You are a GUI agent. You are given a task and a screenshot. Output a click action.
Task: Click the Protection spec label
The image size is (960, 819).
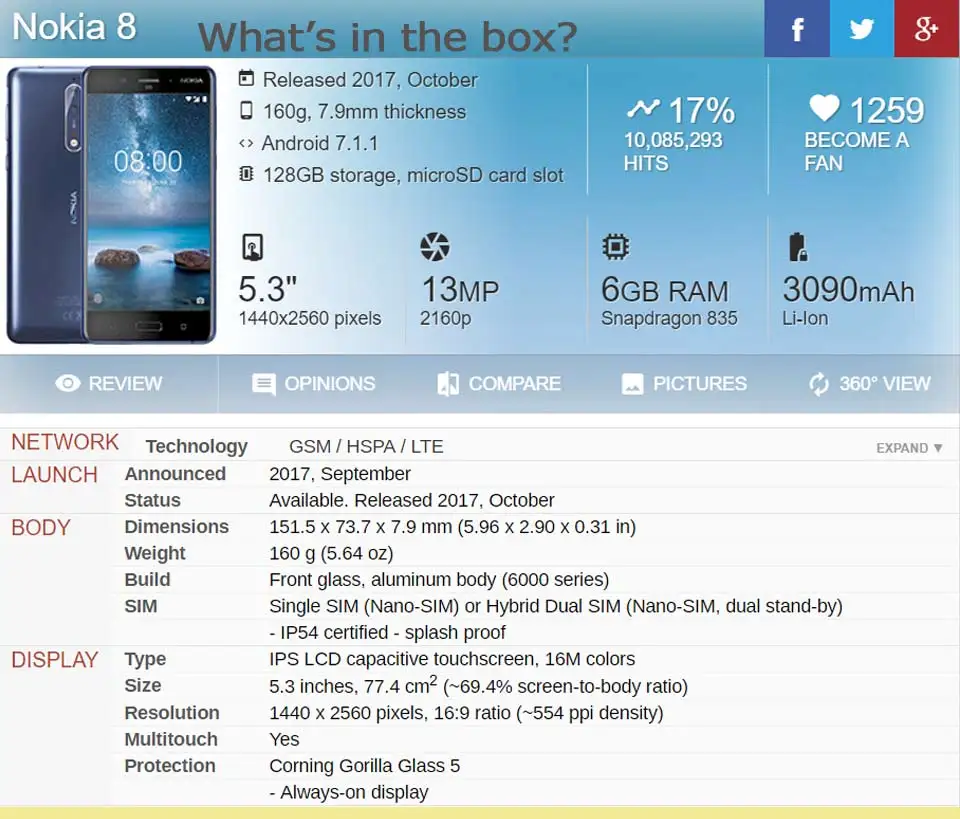(x=170, y=765)
